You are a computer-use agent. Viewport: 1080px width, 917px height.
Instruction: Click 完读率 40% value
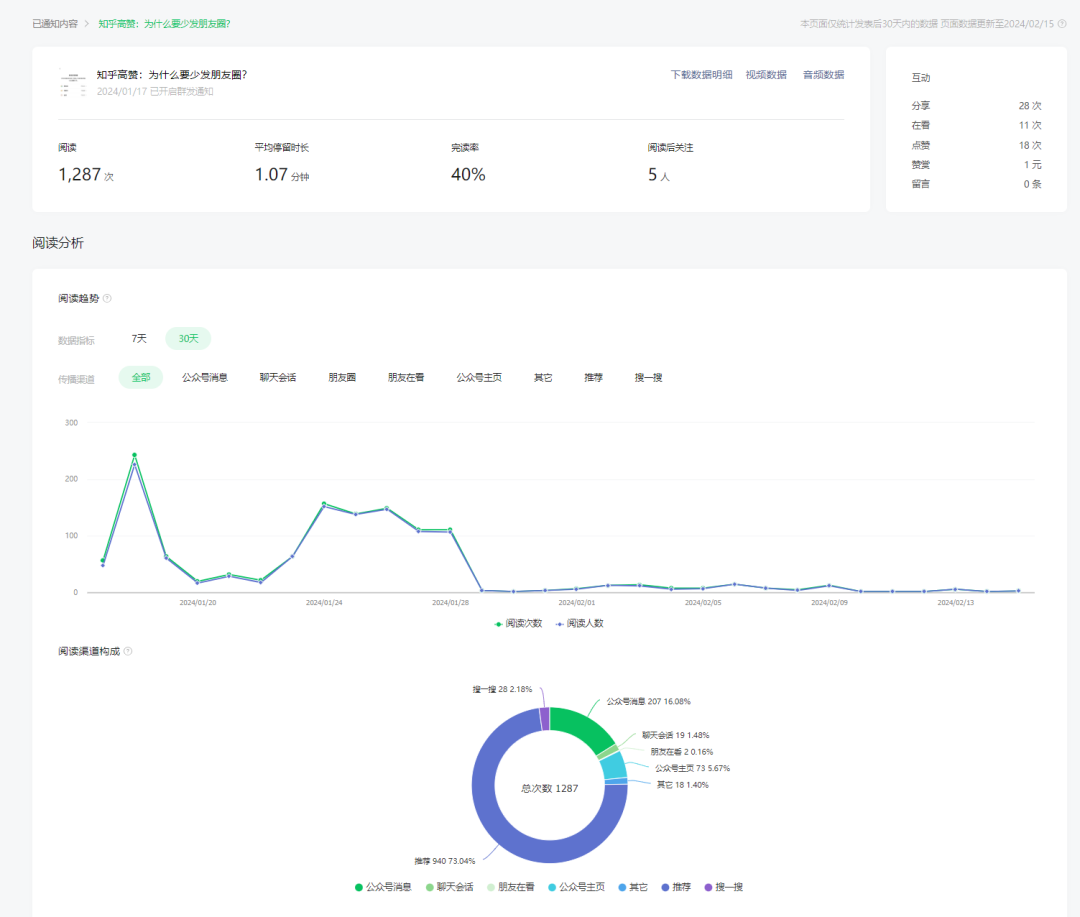click(x=468, y=175)
